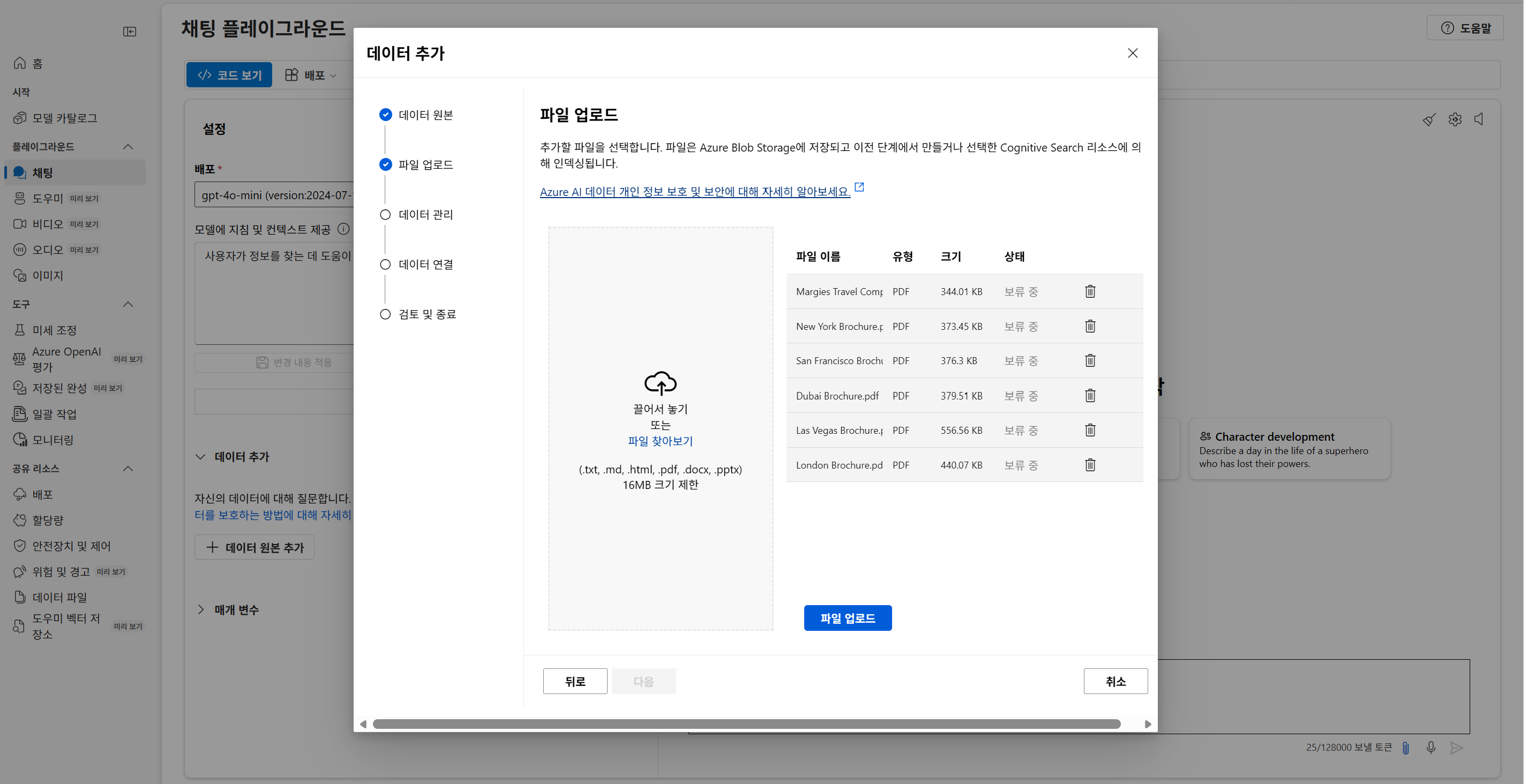Click the 이미지 icon in sidebar
The width and height of the screenshot is (1527, 784).
tap(20, 276)
